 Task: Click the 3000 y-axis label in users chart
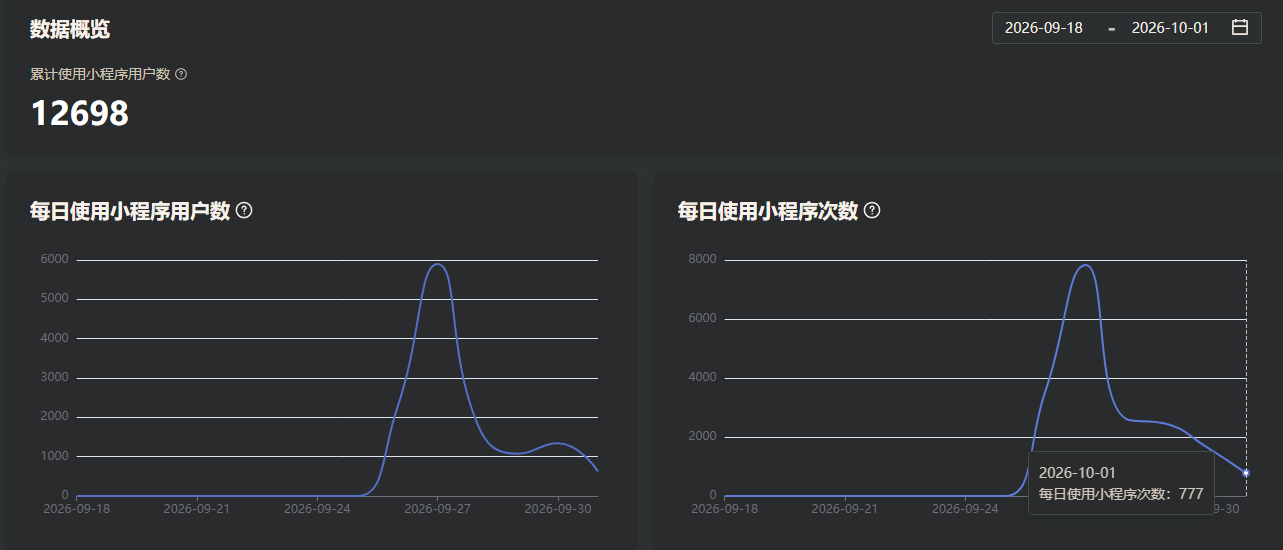click(x=54, y=378)
